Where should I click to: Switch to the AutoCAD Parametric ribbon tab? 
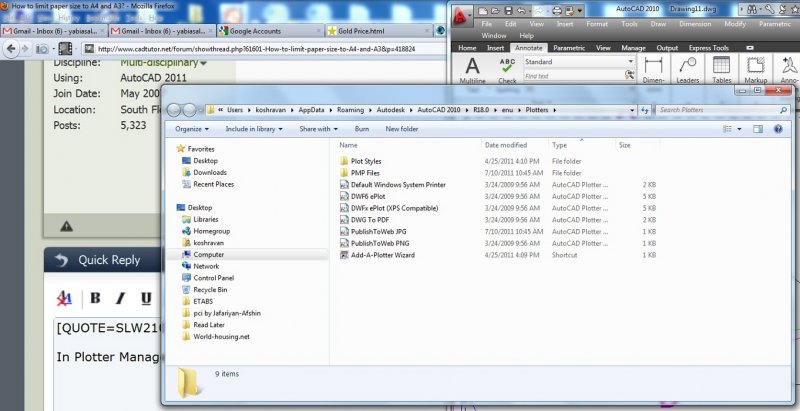coord(569,48)
